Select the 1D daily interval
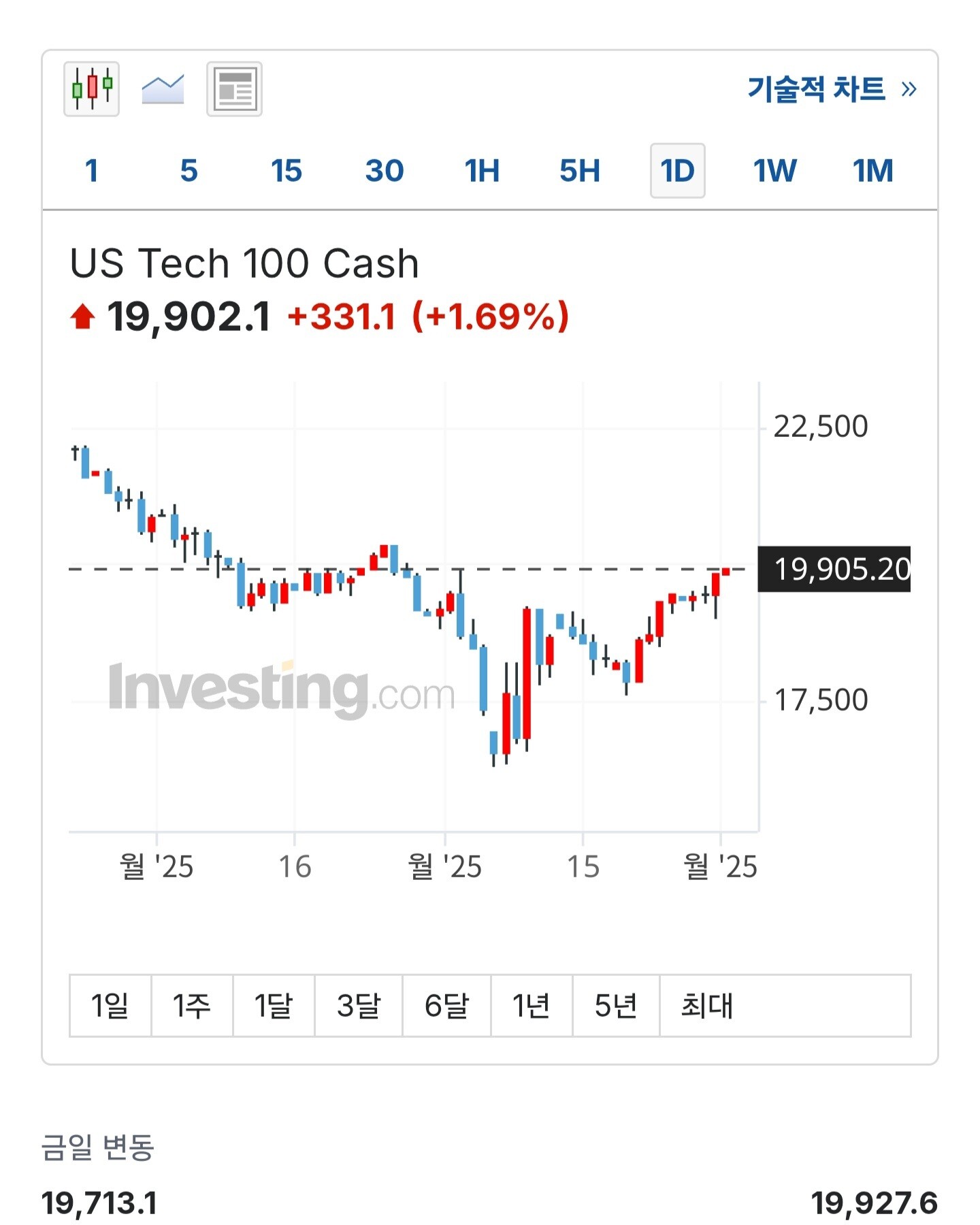Image resolution: width=980 pixels, height=1225 pixels. coord(677,171)
